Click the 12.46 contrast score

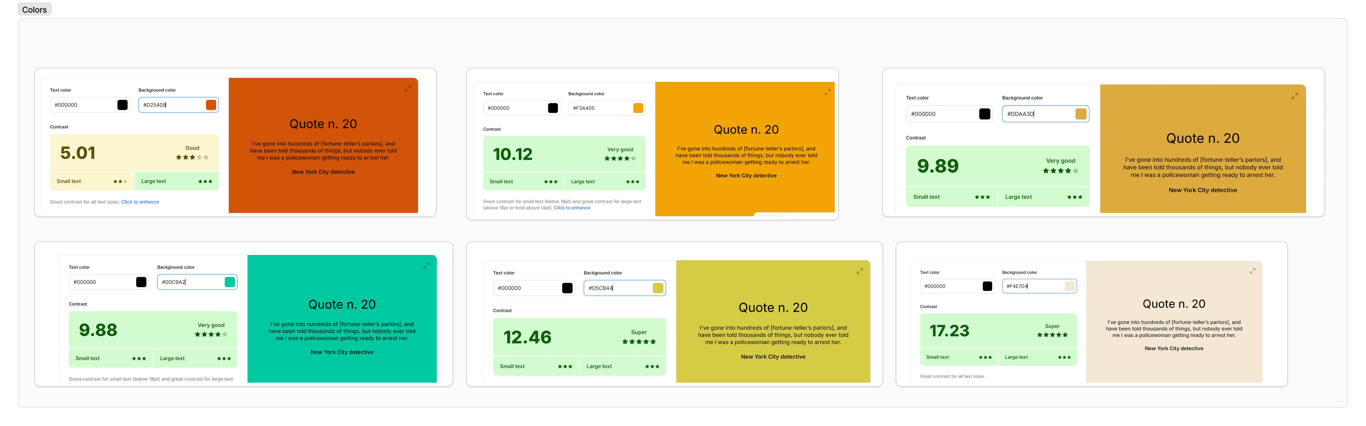(x=528, y=338)
